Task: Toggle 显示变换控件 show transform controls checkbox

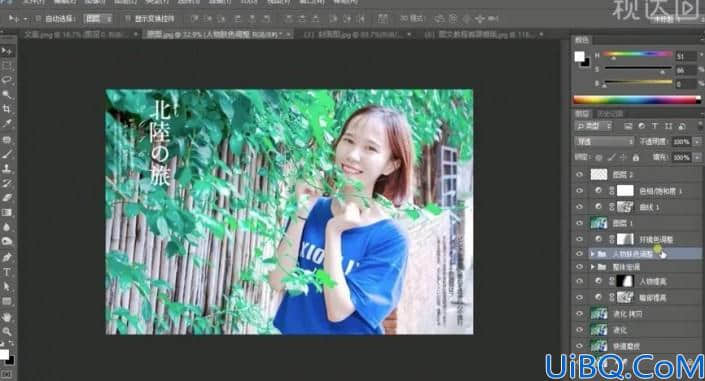Action: 128,19
